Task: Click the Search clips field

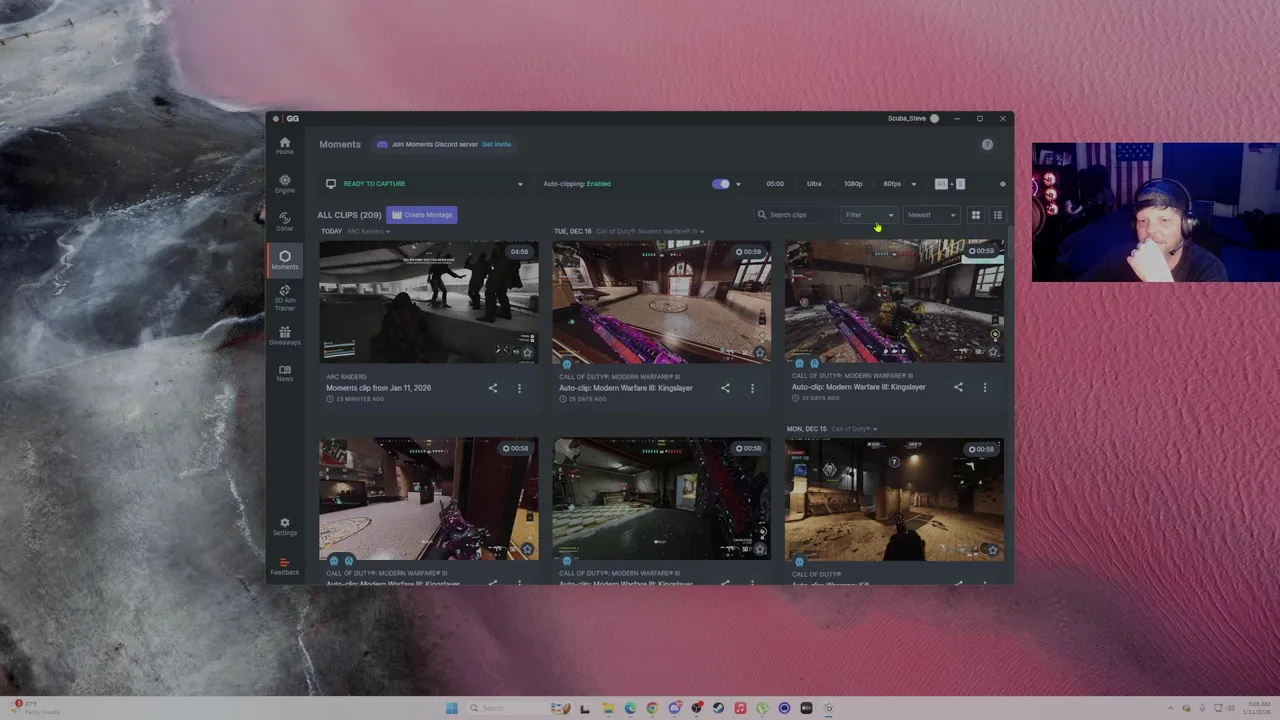Action: pyautogui.click(x=795, y=215)
